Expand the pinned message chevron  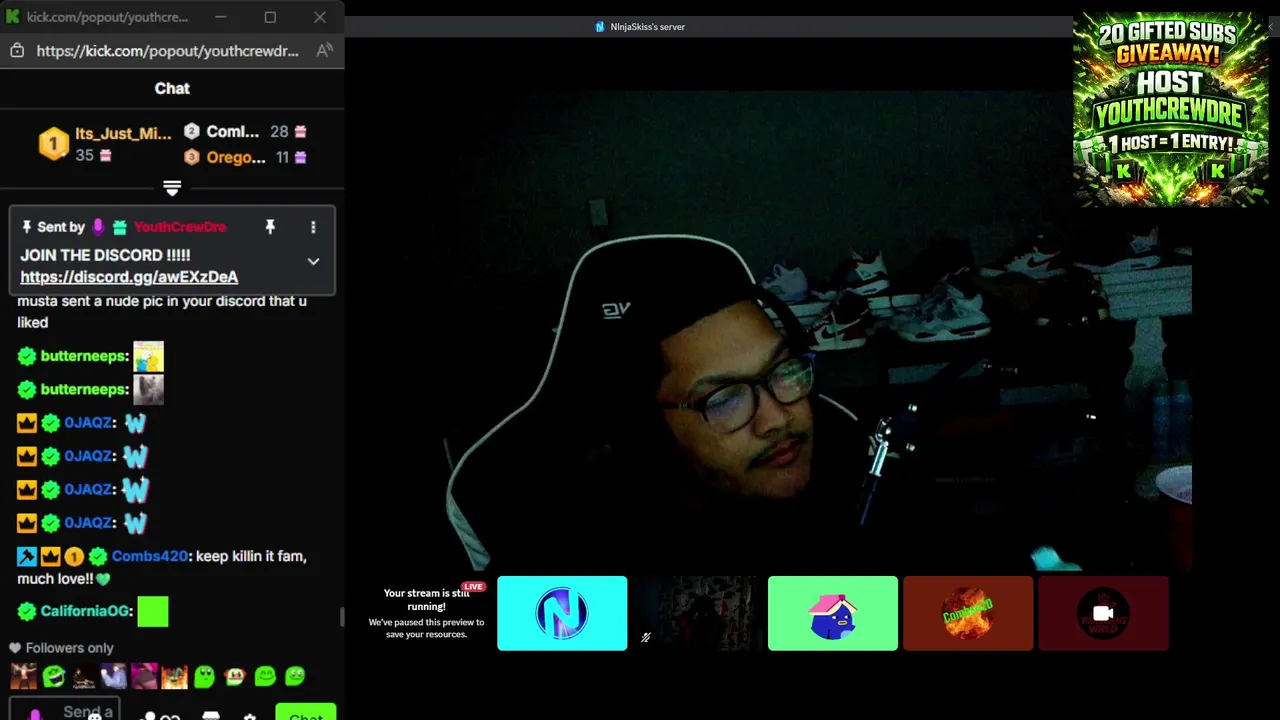point(313,262)
